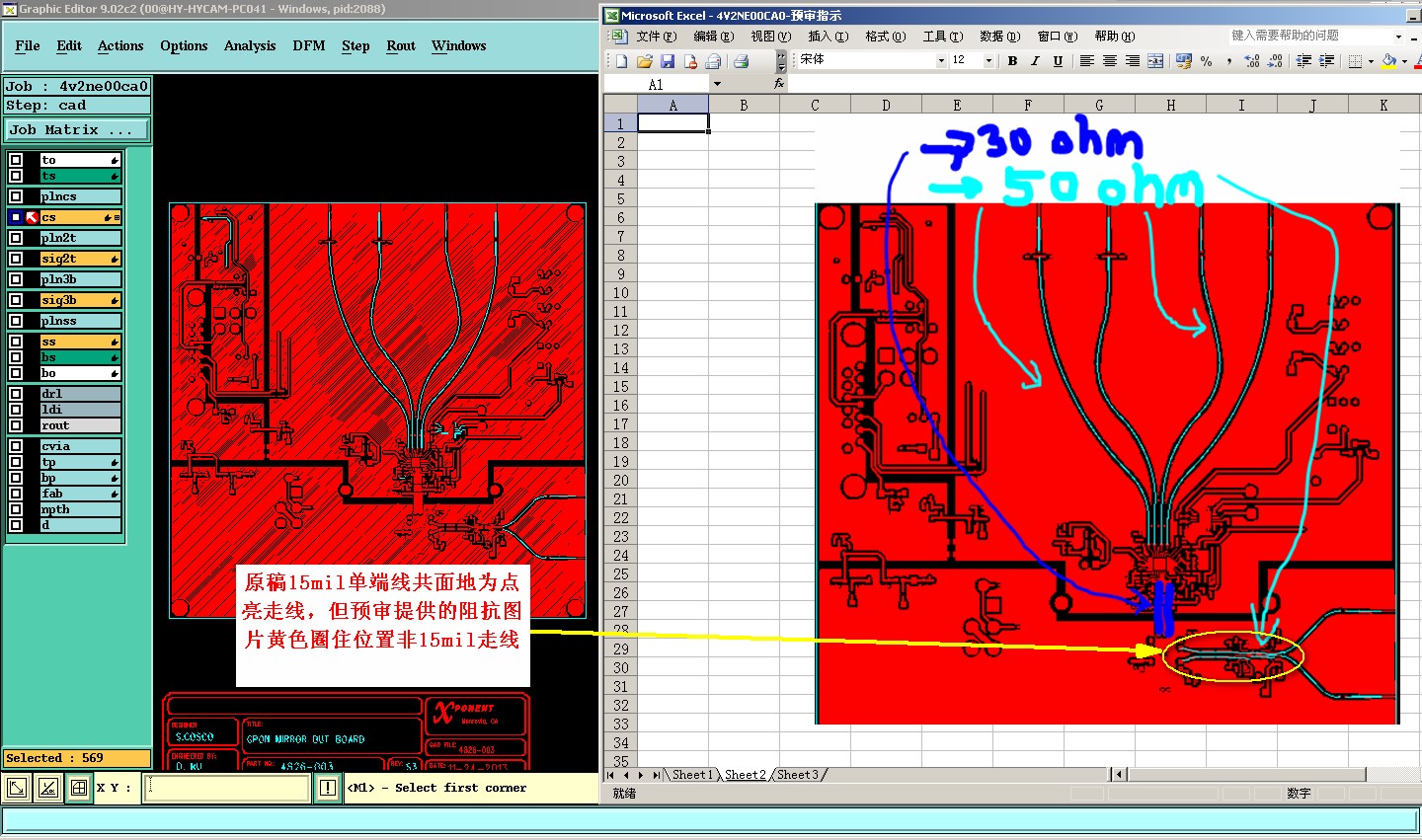Toggle the 'plncs' layer checkbox
1422x840 pixels.
coord(16,196)
